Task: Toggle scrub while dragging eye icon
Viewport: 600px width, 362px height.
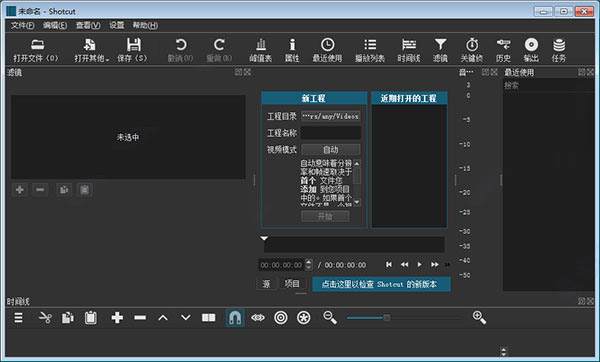Action: 258,318
